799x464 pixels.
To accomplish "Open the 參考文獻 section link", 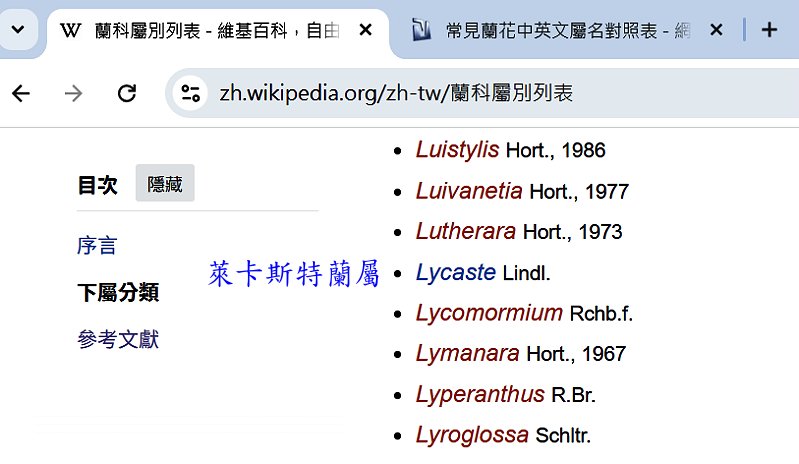I will click(118, 340).
